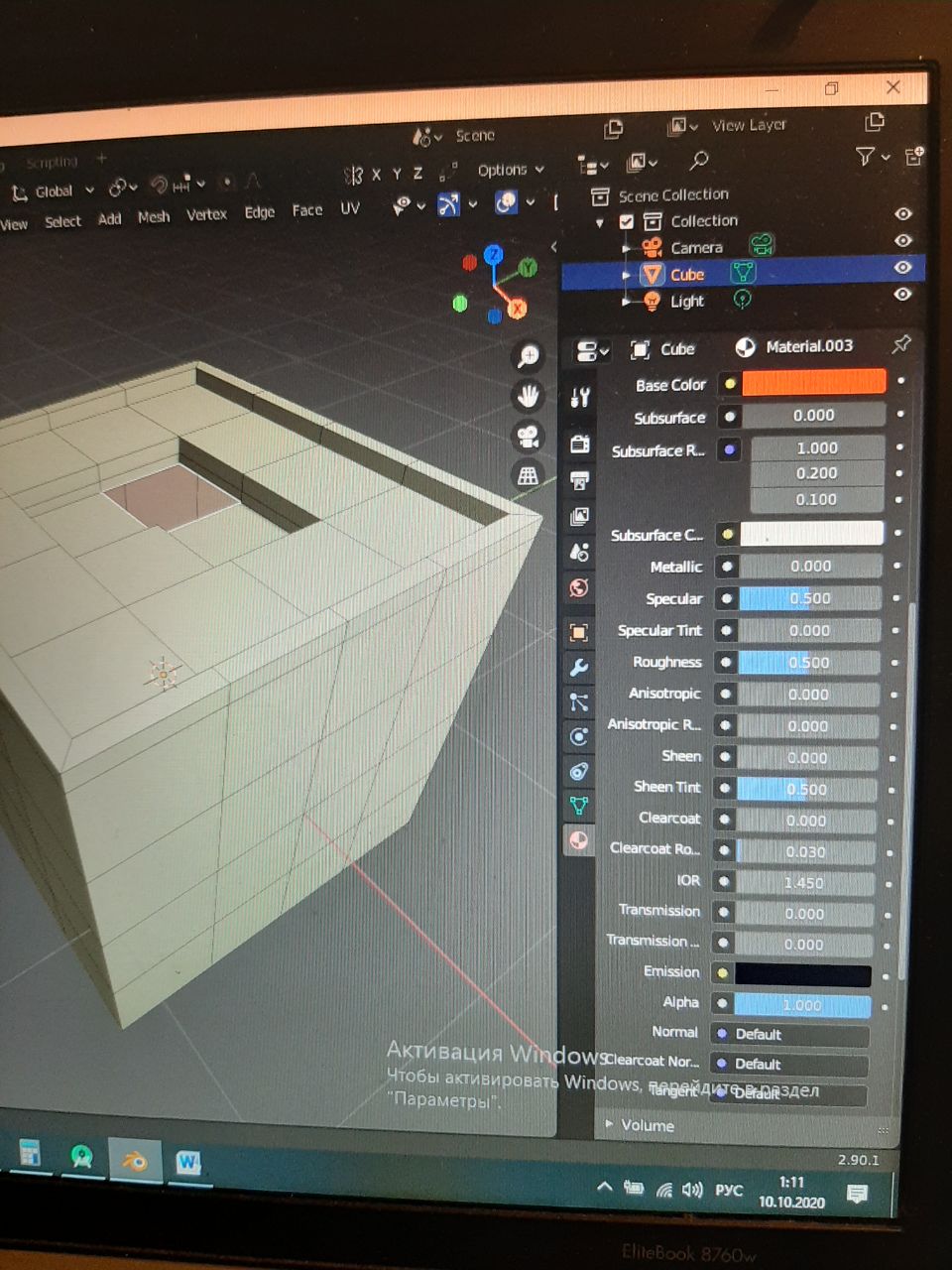This screenshot has height=1270, width=952.
Task: Open the outliner filter funnel dropdown
Action: point(872,157)
